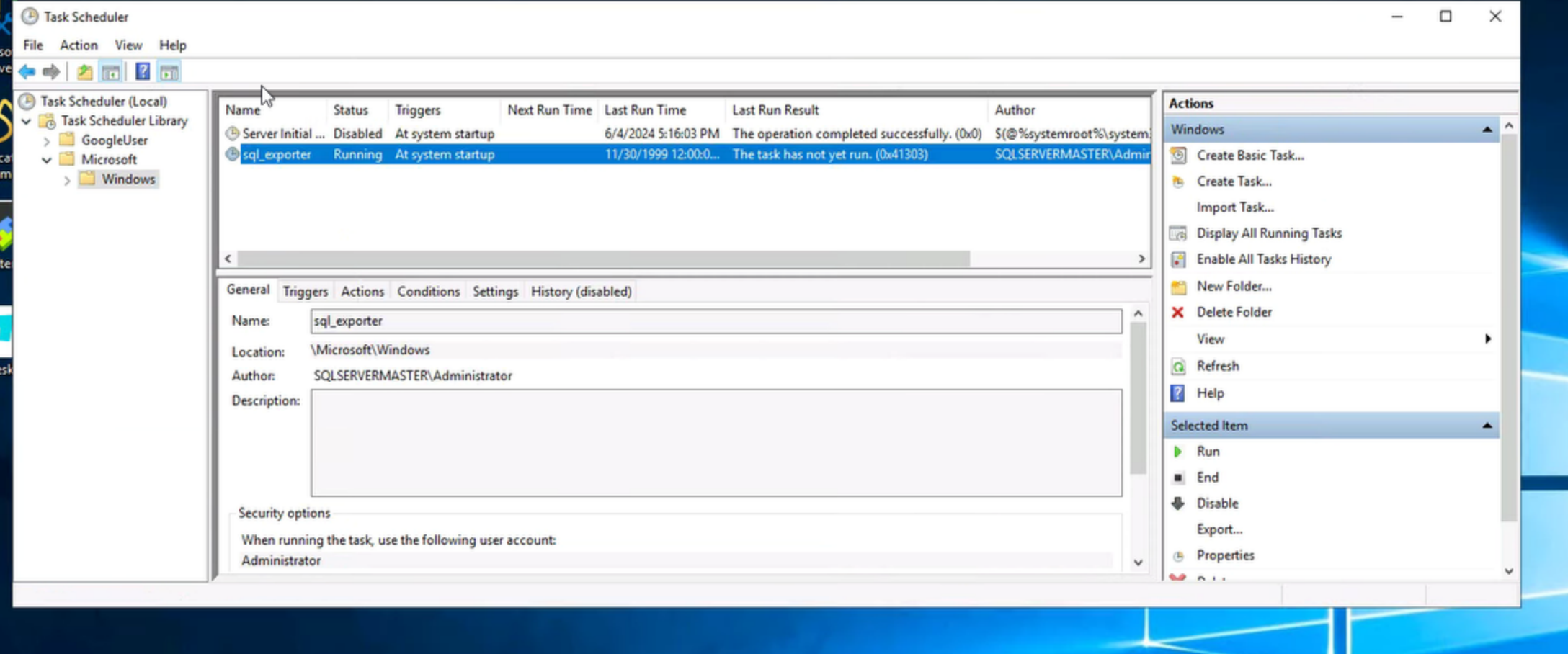Screen dimensions: 1568x654
Task: Open the View menu in menu bar
Action: 128,45
